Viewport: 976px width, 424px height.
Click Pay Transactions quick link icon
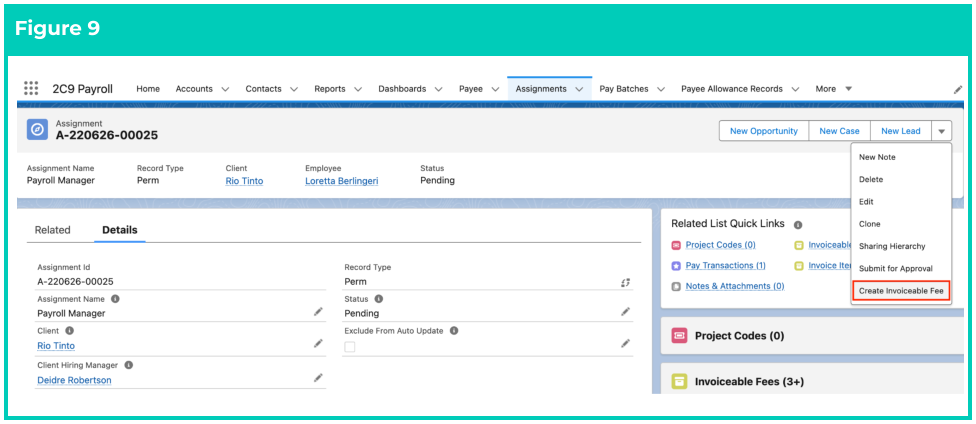click(x=677, y=266)
